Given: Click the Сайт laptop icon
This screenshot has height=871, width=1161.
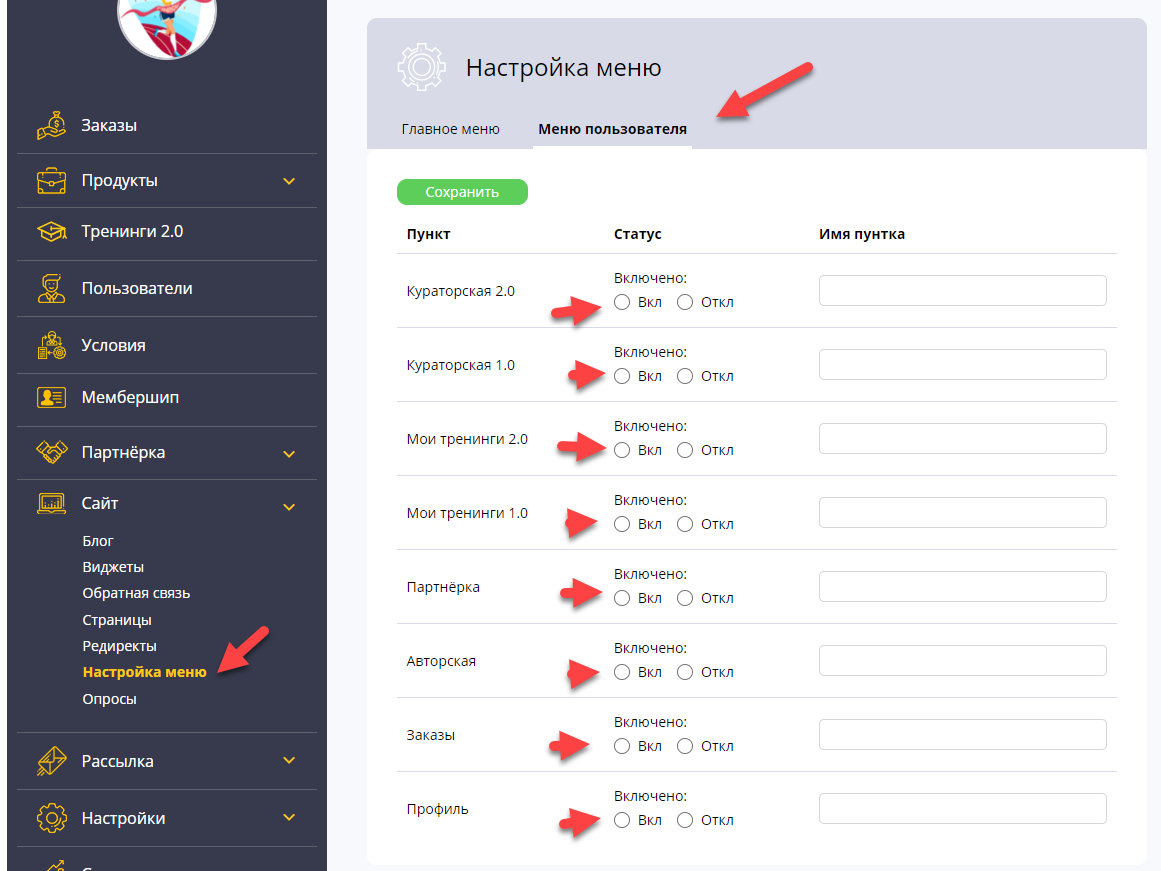Looking at the screenshot, I should click(51, 504).
